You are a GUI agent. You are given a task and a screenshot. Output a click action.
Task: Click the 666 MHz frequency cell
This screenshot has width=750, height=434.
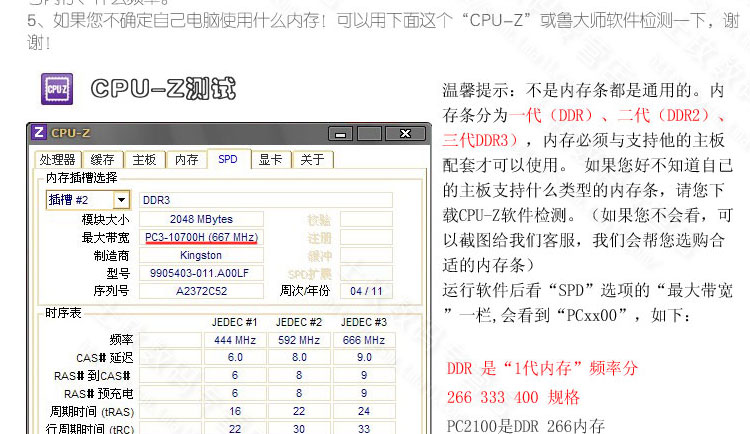click(364, 340)
